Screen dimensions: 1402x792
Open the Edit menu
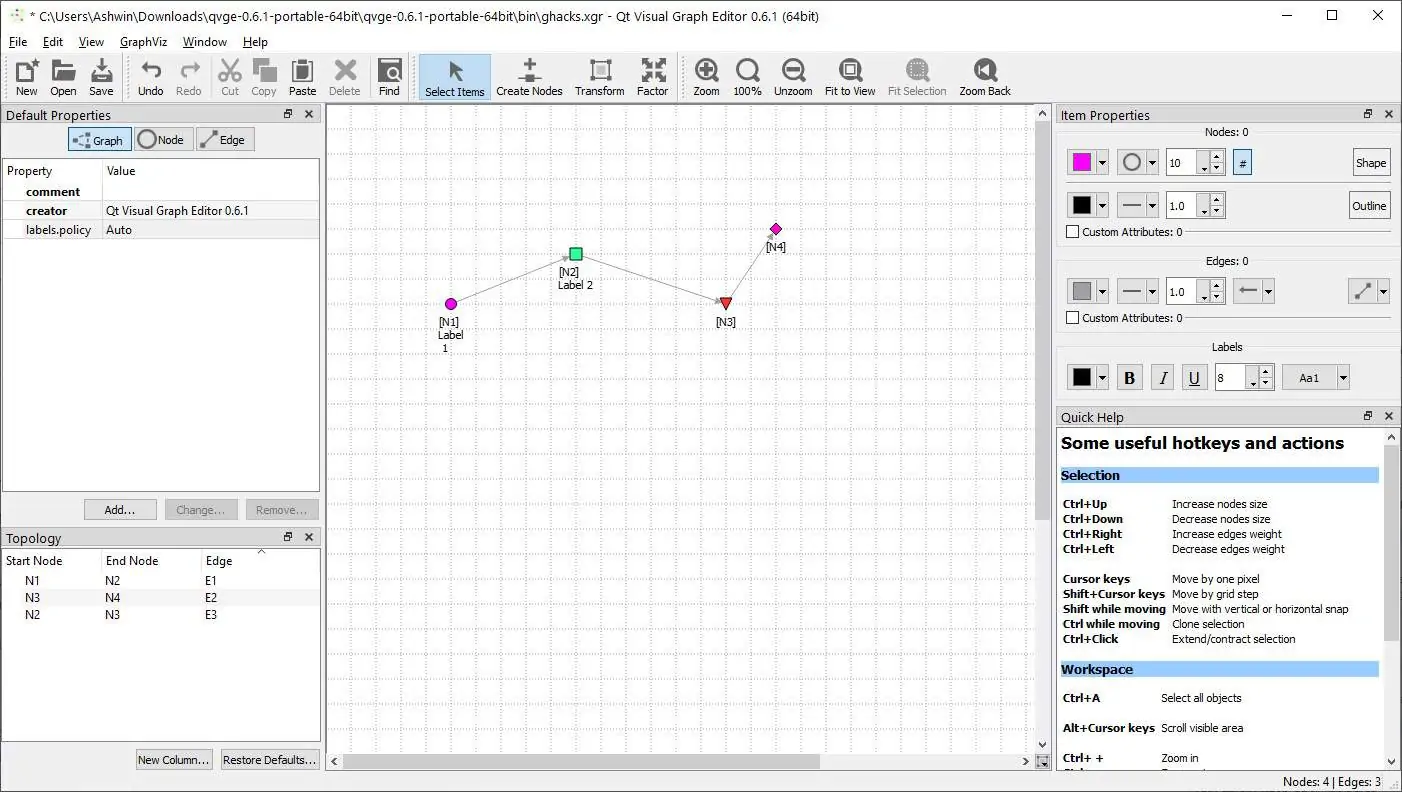[53, 42]
